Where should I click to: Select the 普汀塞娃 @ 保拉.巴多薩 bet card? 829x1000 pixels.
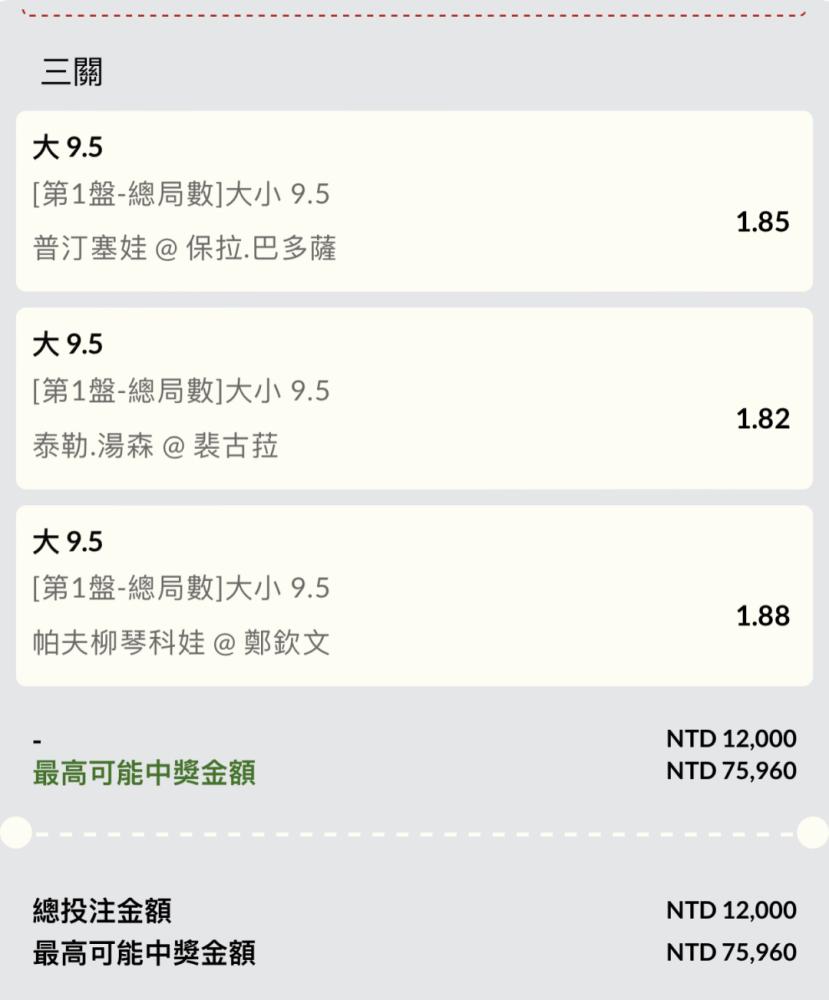point(414,202)
